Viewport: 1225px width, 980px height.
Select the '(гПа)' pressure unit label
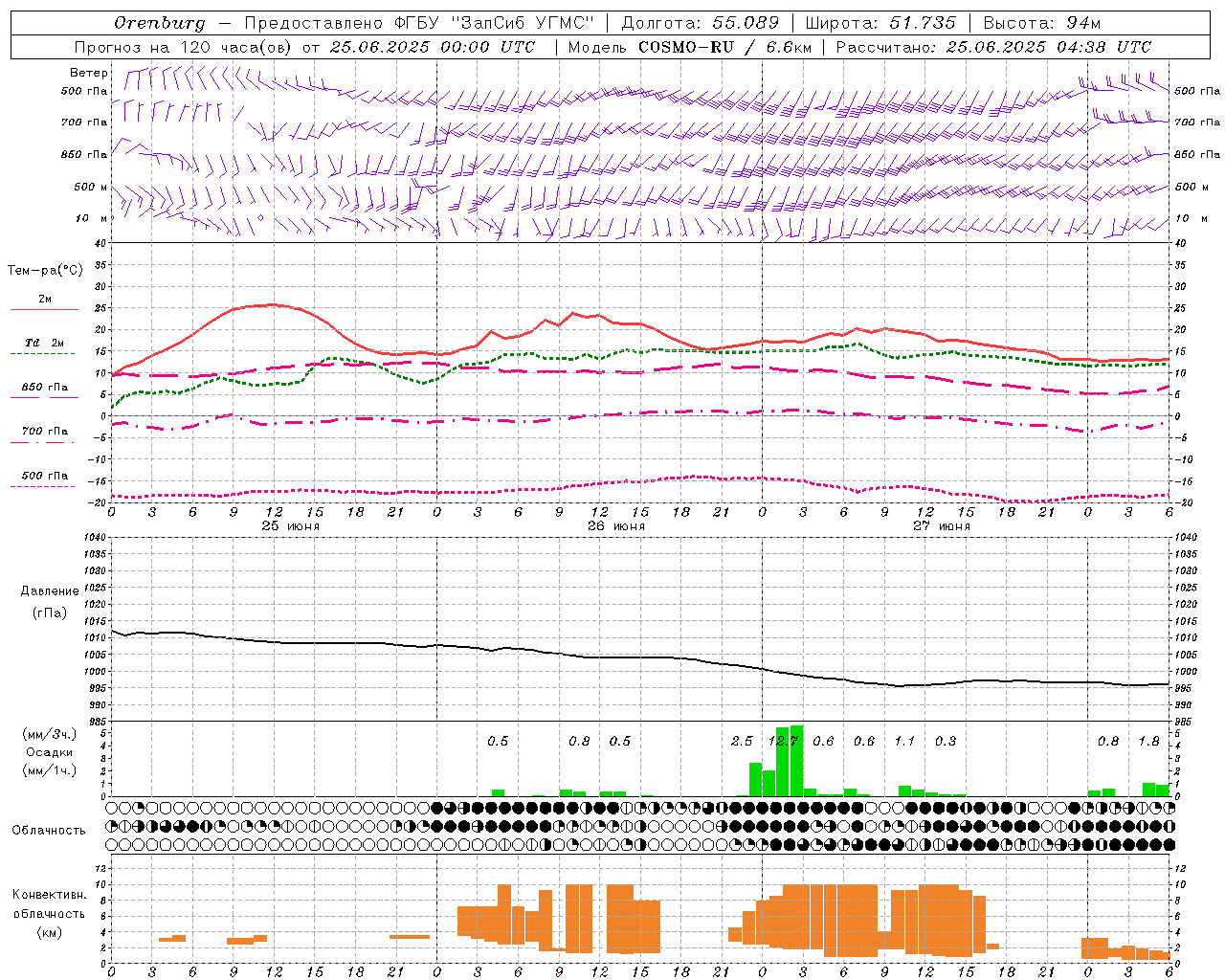[50, 612]
